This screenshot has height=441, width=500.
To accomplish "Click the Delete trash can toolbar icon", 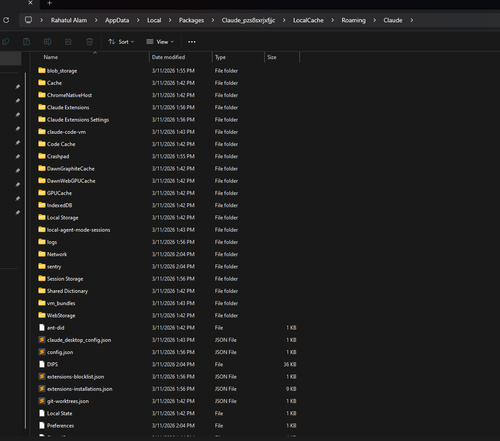I will click(x=89, y=42).
